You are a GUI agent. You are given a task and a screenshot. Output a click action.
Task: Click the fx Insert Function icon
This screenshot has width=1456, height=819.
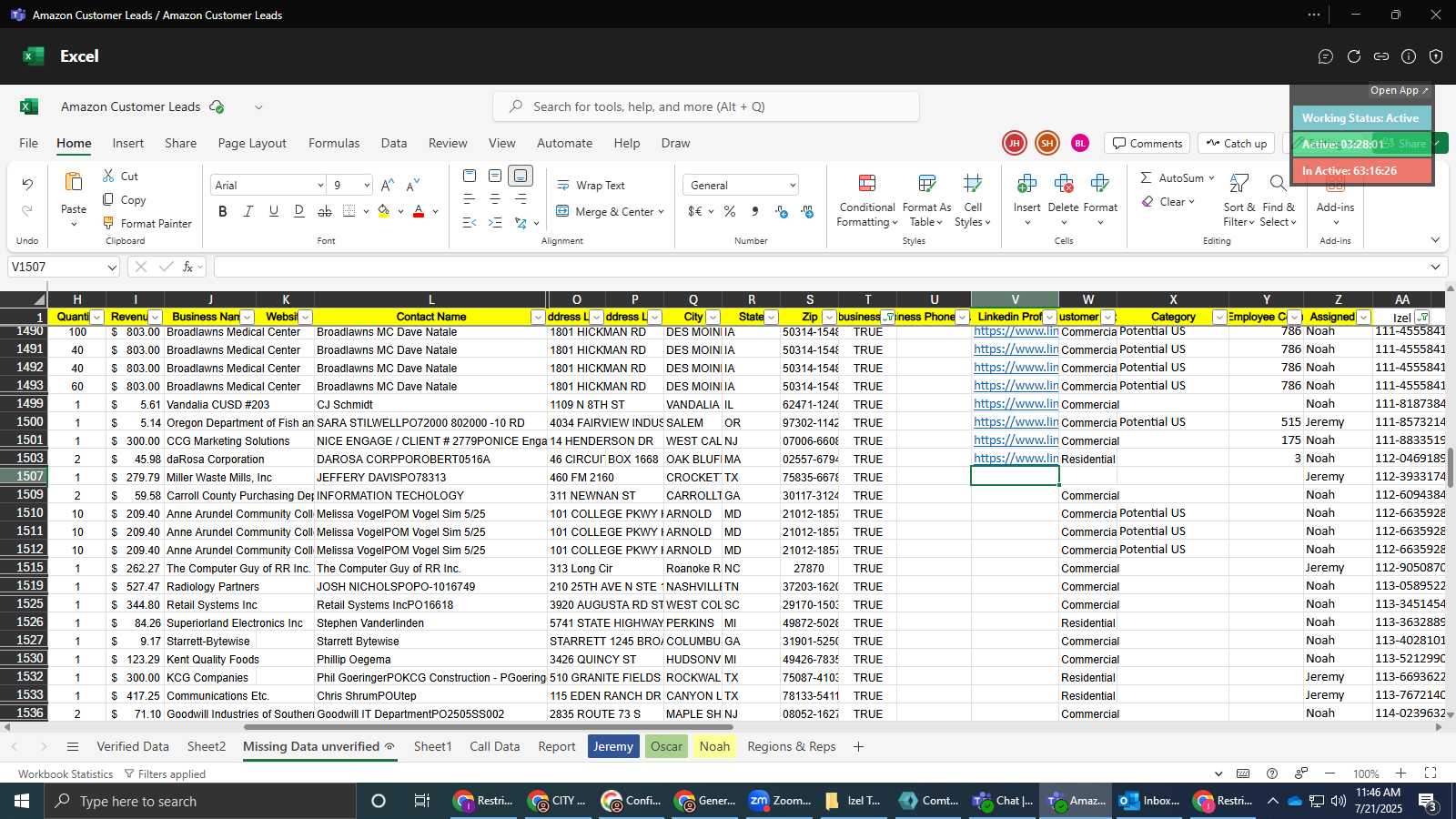click(188, 267)
